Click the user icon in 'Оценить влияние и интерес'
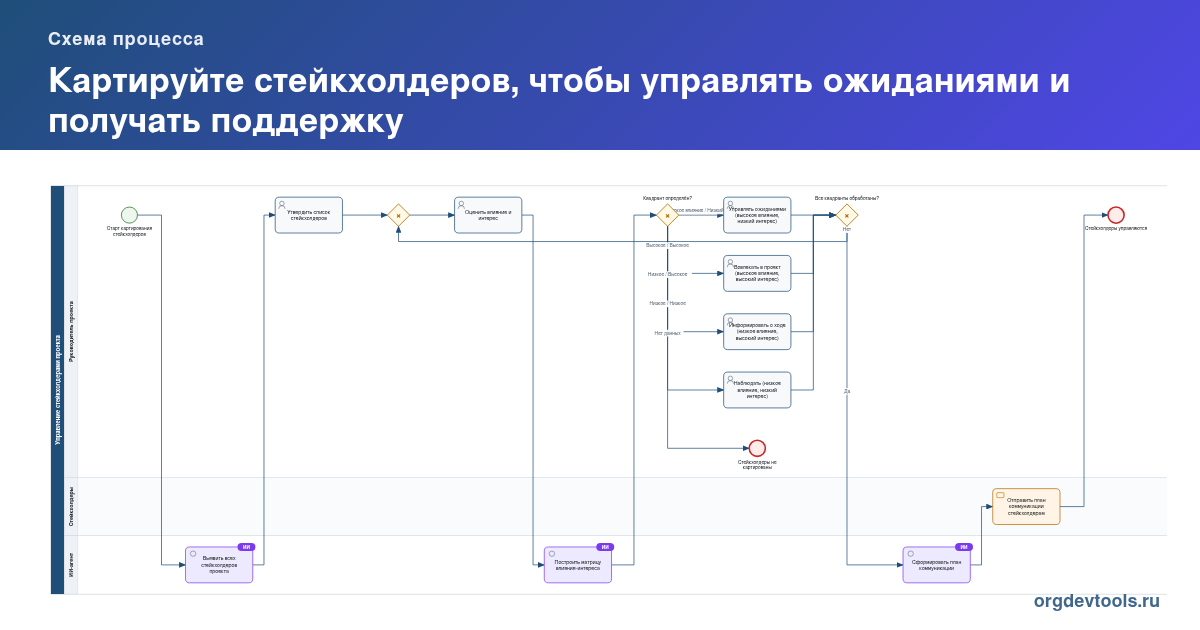This screenshot has width=1200, height=630. (461, 204)
